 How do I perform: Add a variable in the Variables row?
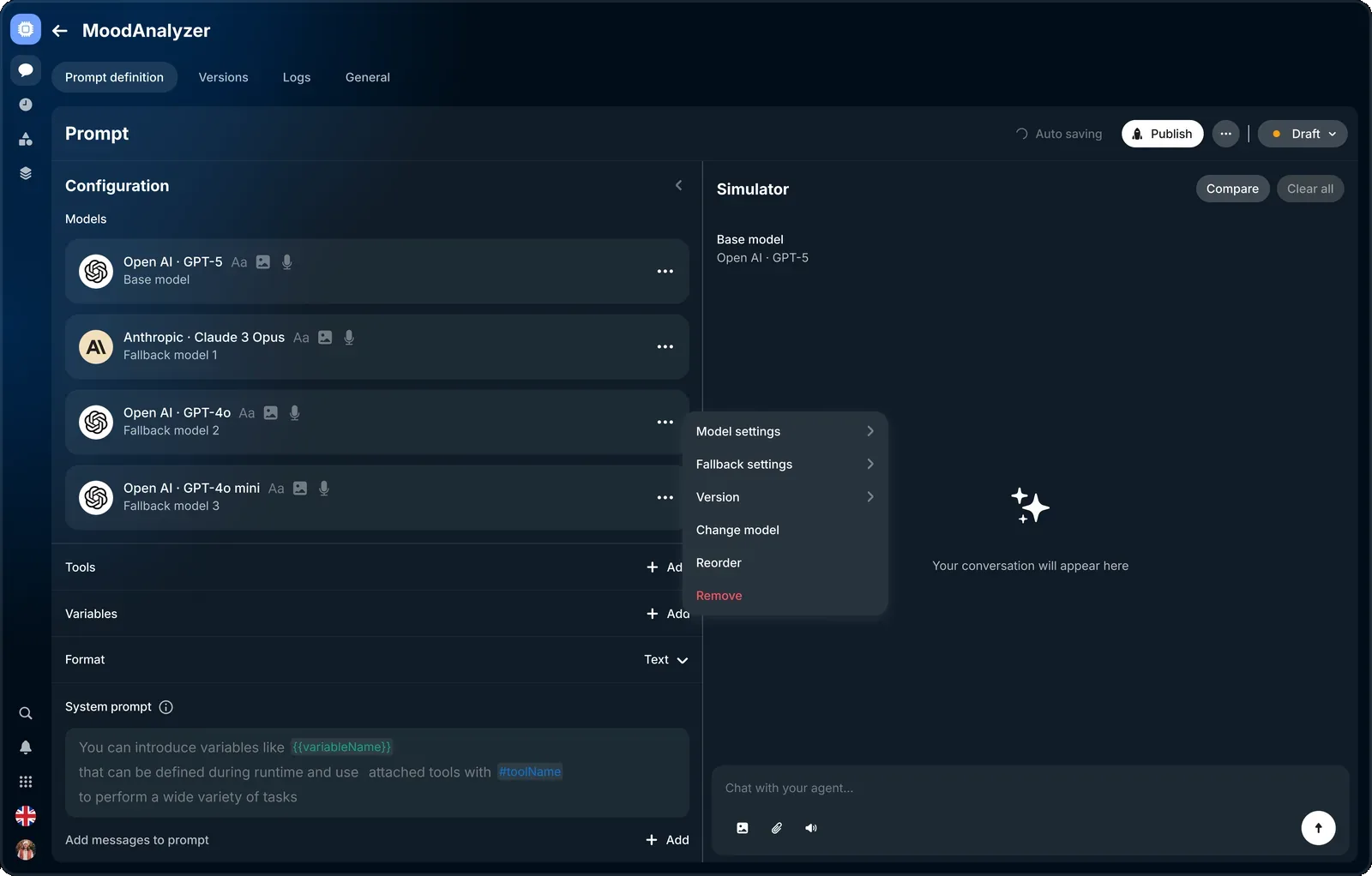click(x=668, y=614)
